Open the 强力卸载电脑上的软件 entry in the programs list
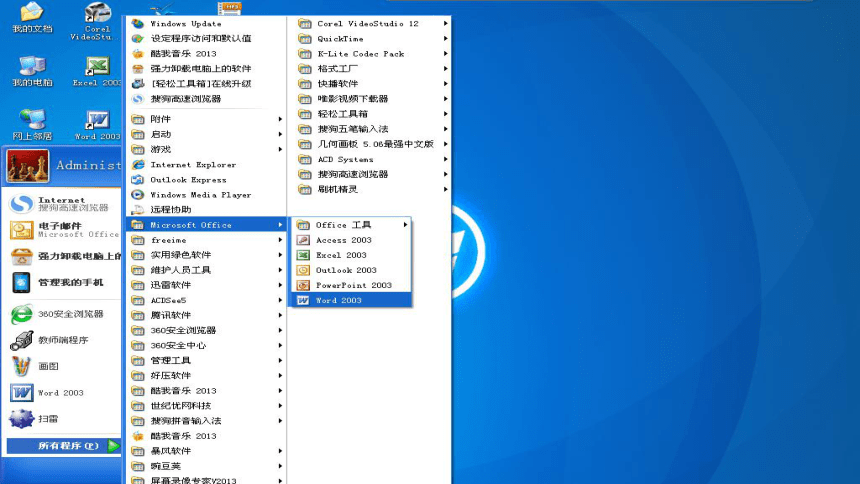Viewport: 860px width, 484px height. [206, 69]
